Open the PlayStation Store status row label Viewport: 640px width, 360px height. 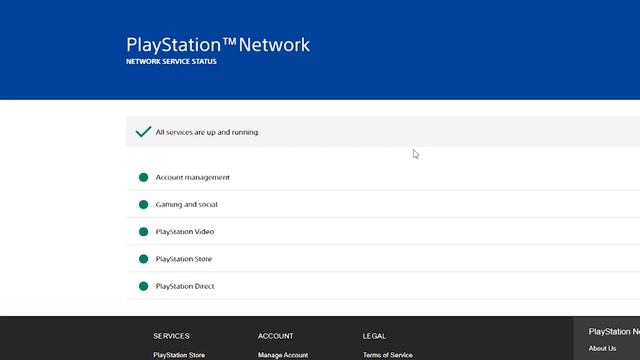point(184,259)
